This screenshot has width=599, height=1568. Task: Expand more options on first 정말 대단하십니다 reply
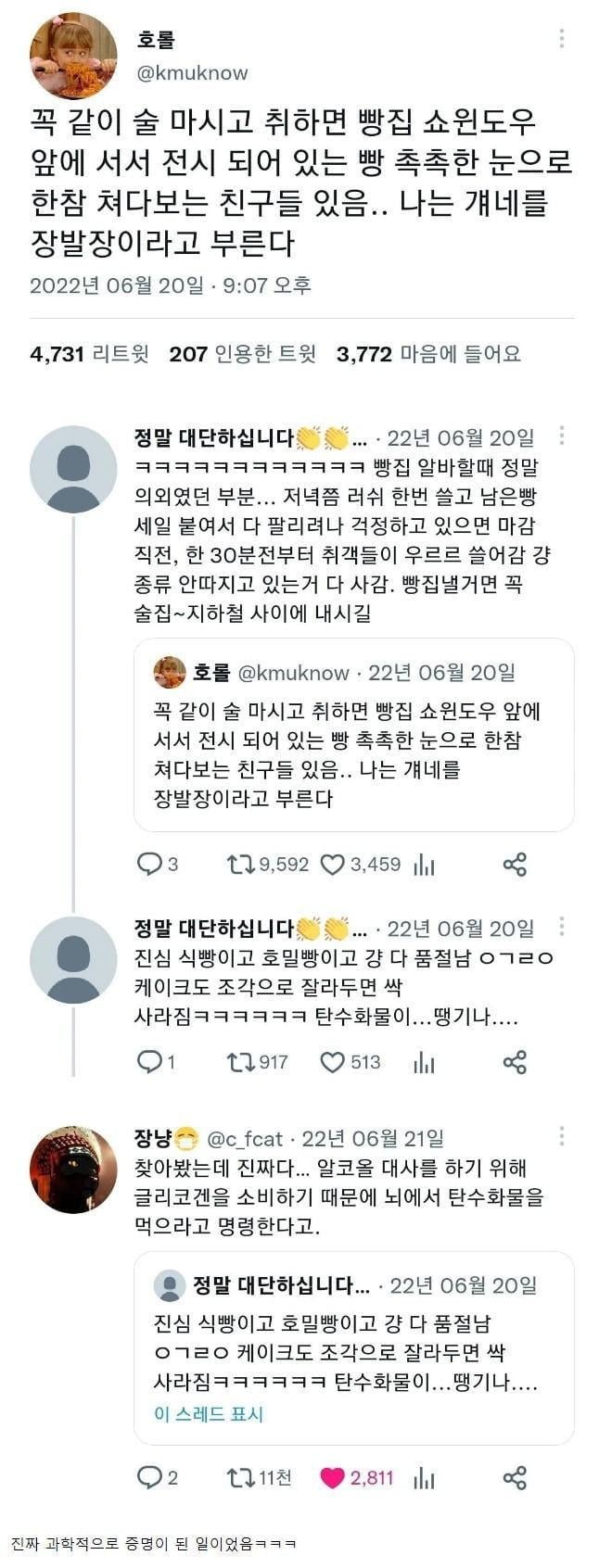click(x=562, y=436)
